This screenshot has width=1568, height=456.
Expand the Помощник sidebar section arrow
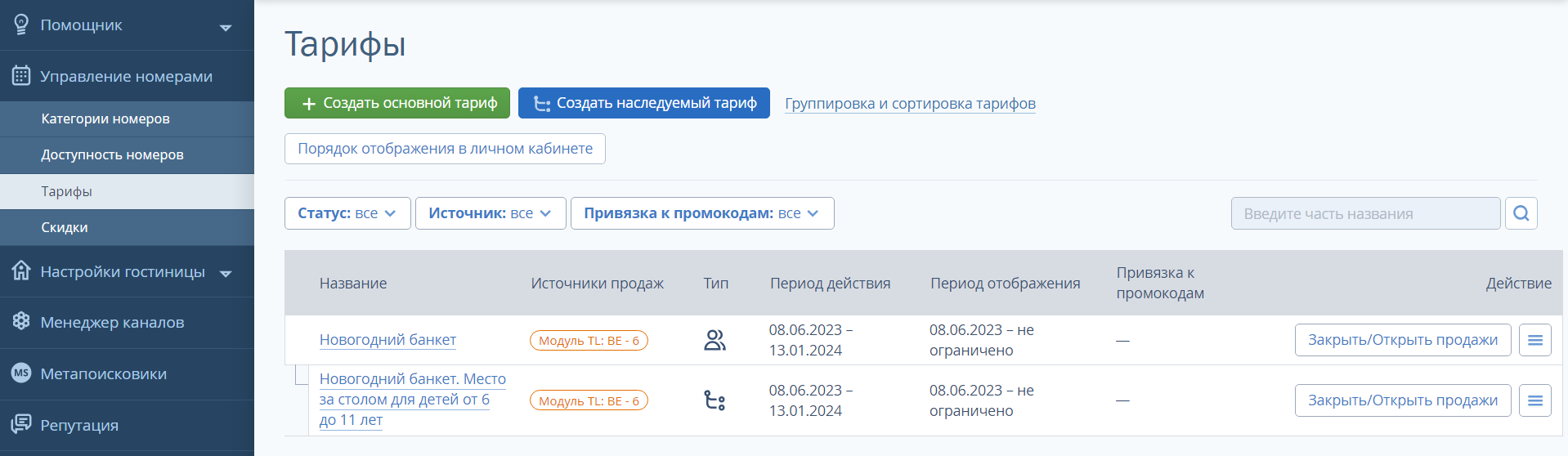coord(226,28)
